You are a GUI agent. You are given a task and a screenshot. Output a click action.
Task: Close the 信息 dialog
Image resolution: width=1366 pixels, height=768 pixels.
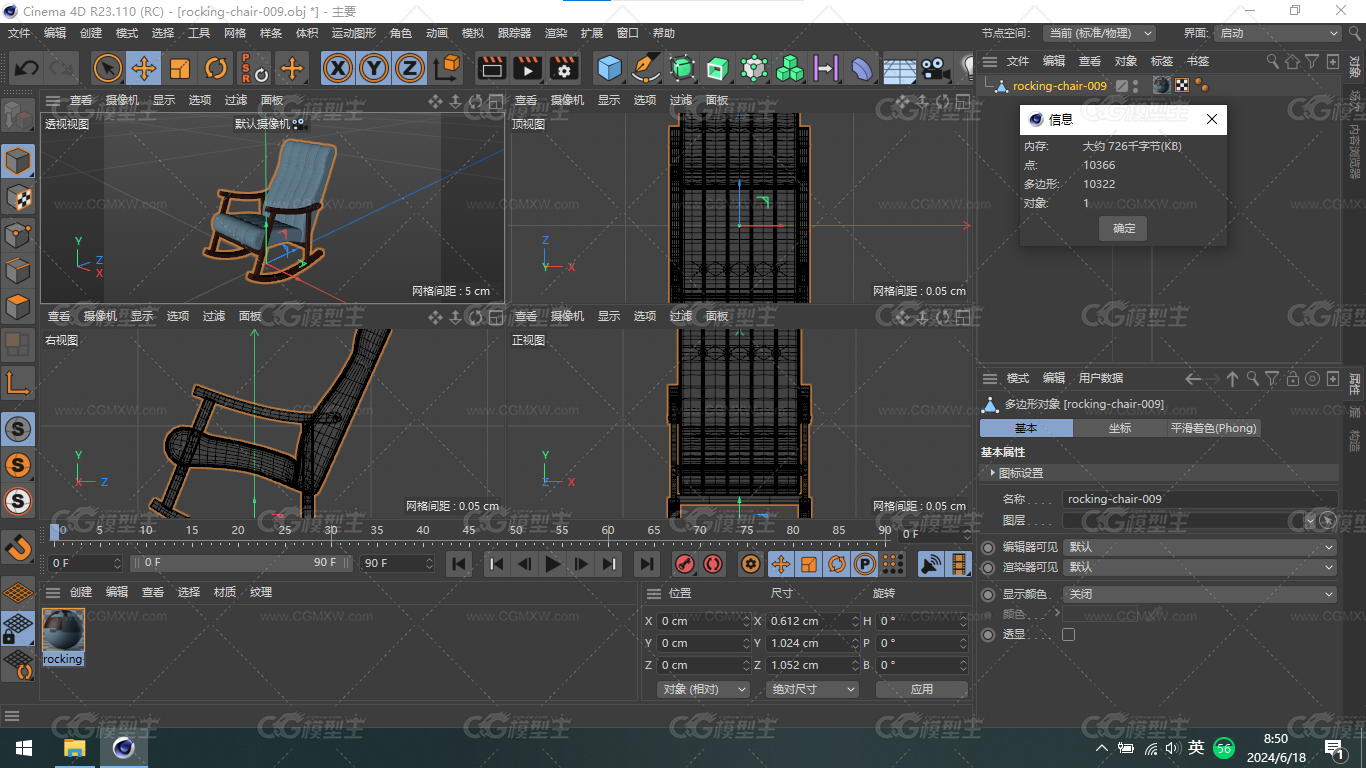[x=1212, y=119]
